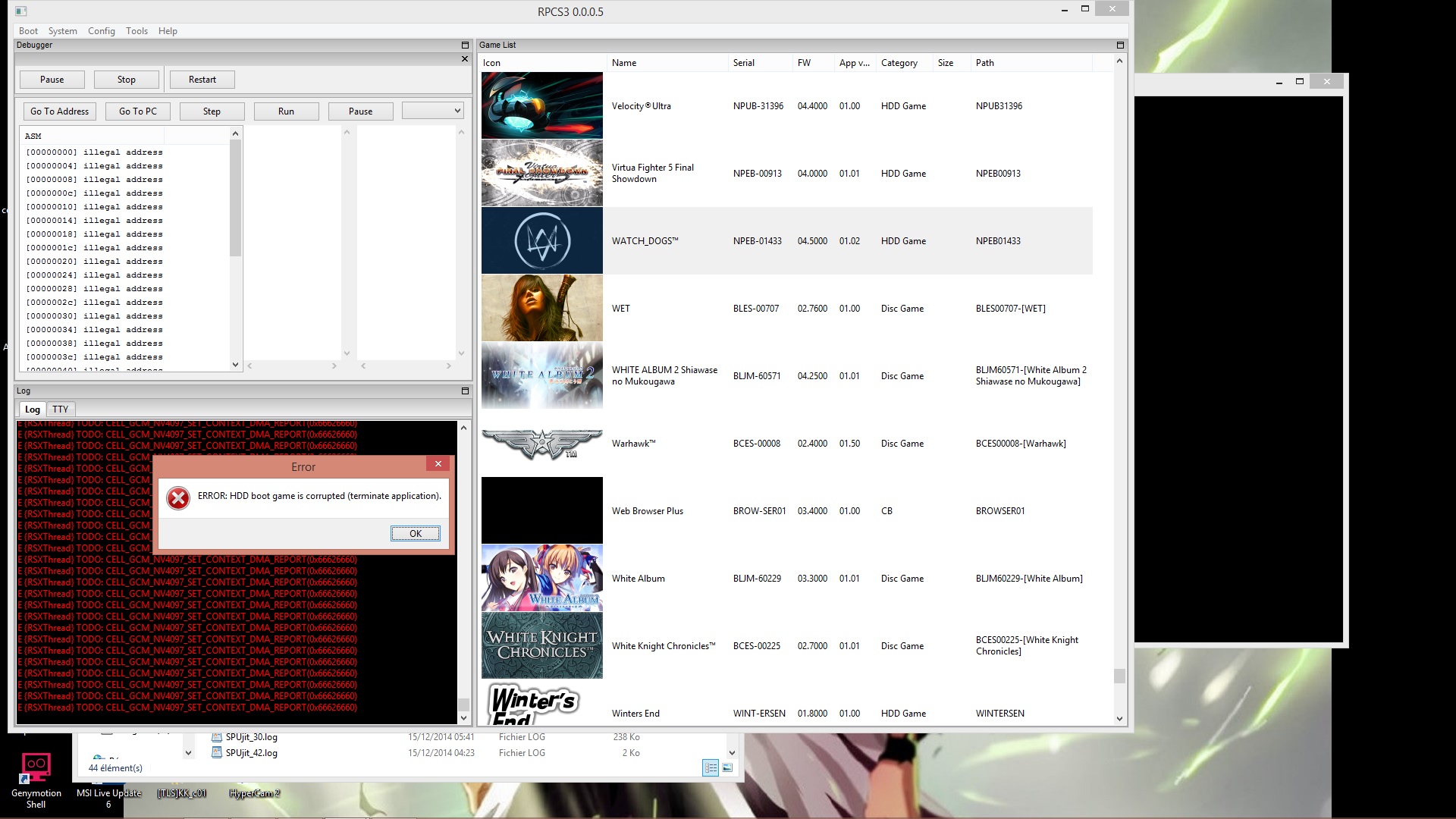This screenshot has width=1456, height=819.
Task: Switch Explorer window to large icons view
Action: click(727, 768)
